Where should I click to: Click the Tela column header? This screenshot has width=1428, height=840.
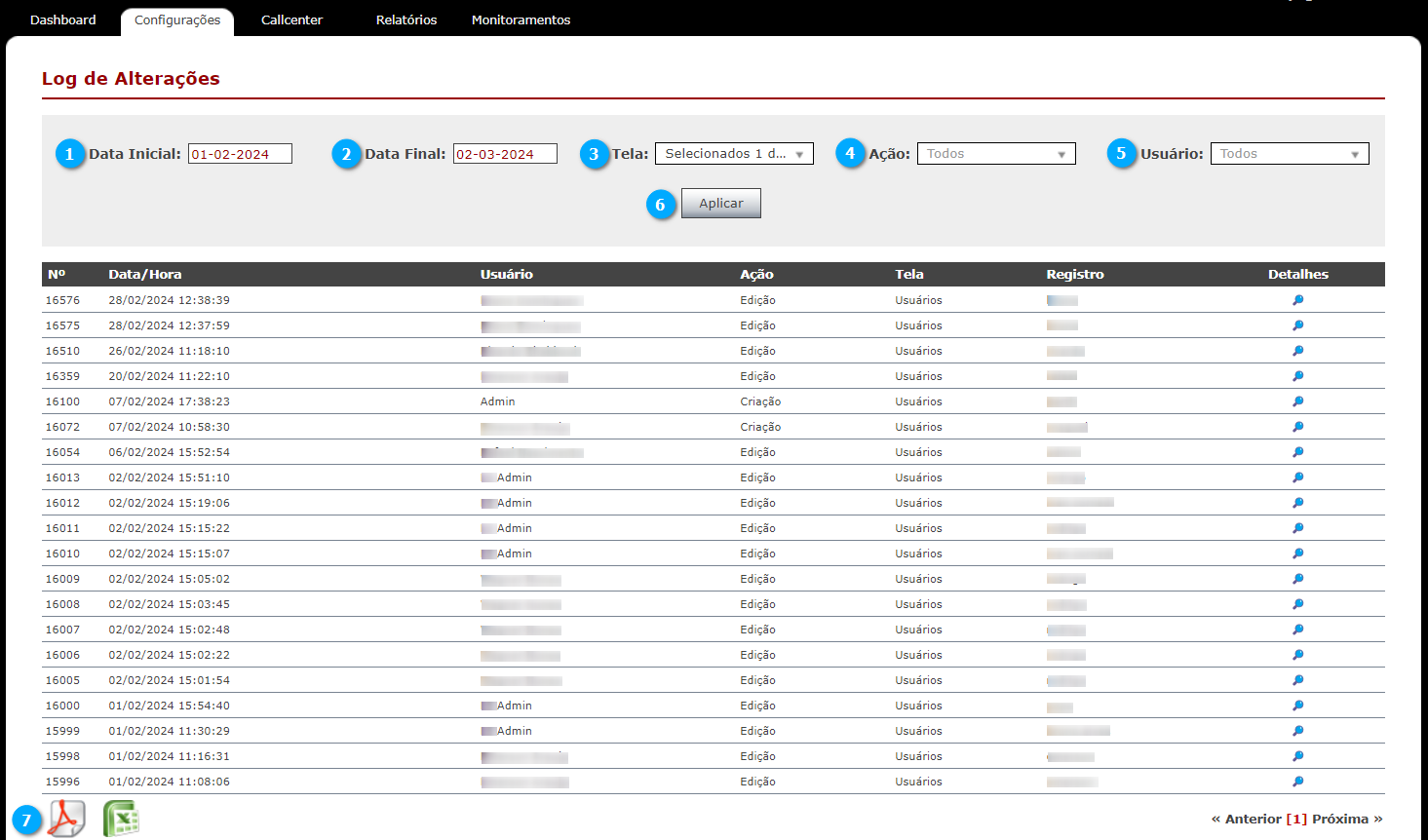[909, 275]
